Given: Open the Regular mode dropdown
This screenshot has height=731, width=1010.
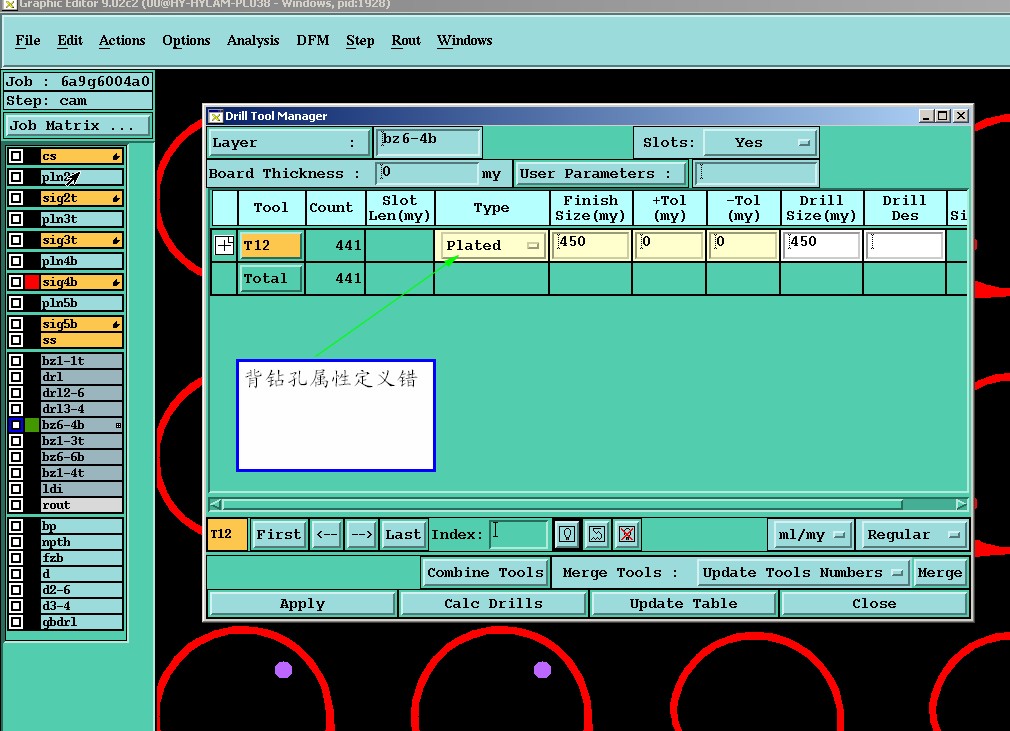Looking at the screenshot, I should click(x=913, y=535).
